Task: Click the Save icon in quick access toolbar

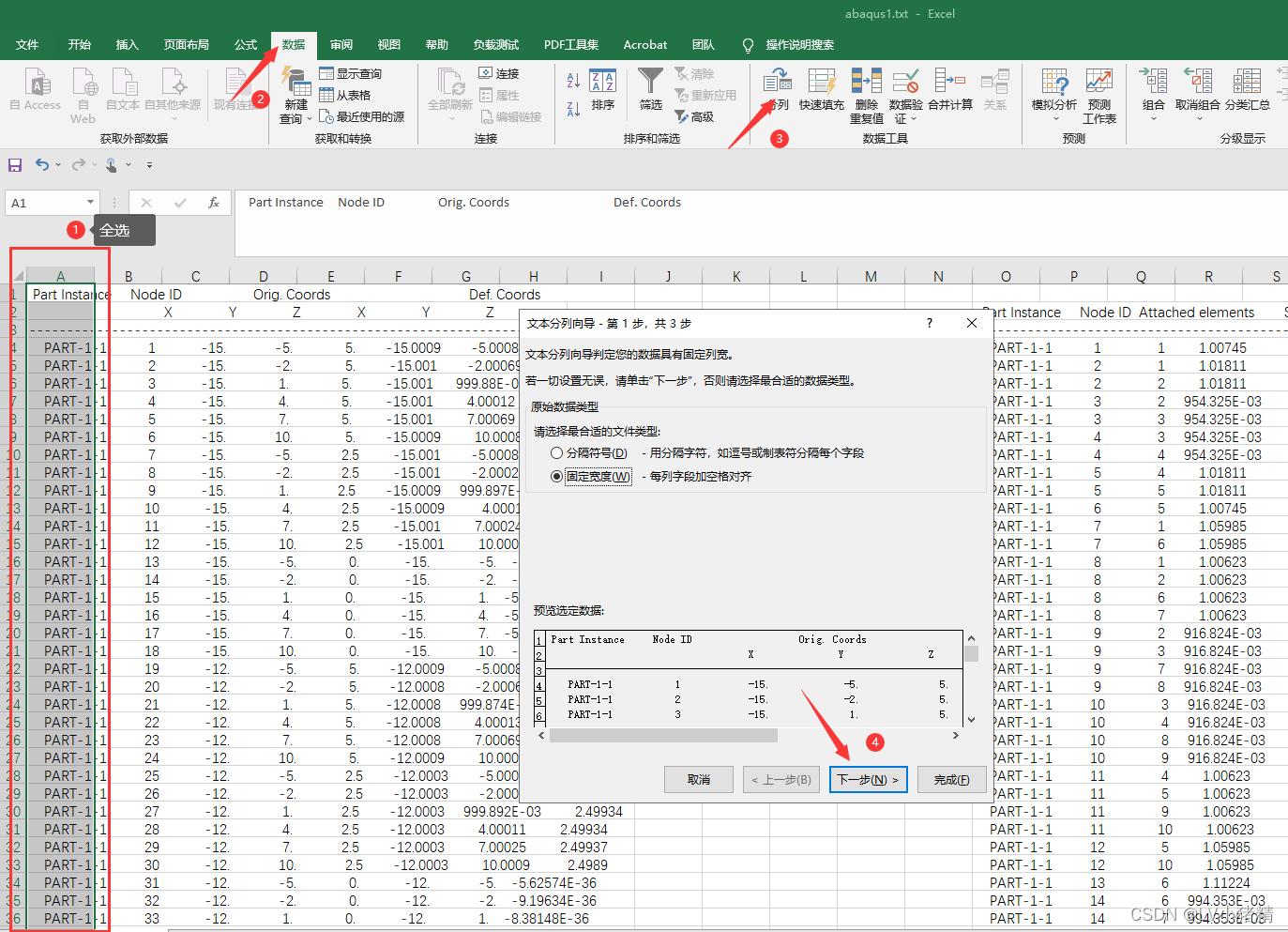Action: point(15,165)
